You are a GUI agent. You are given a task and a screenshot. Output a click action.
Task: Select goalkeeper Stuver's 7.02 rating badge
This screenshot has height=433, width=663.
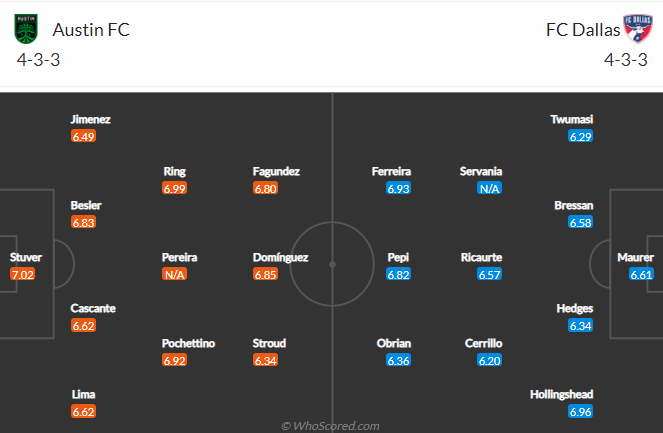(x=22, y=274)
